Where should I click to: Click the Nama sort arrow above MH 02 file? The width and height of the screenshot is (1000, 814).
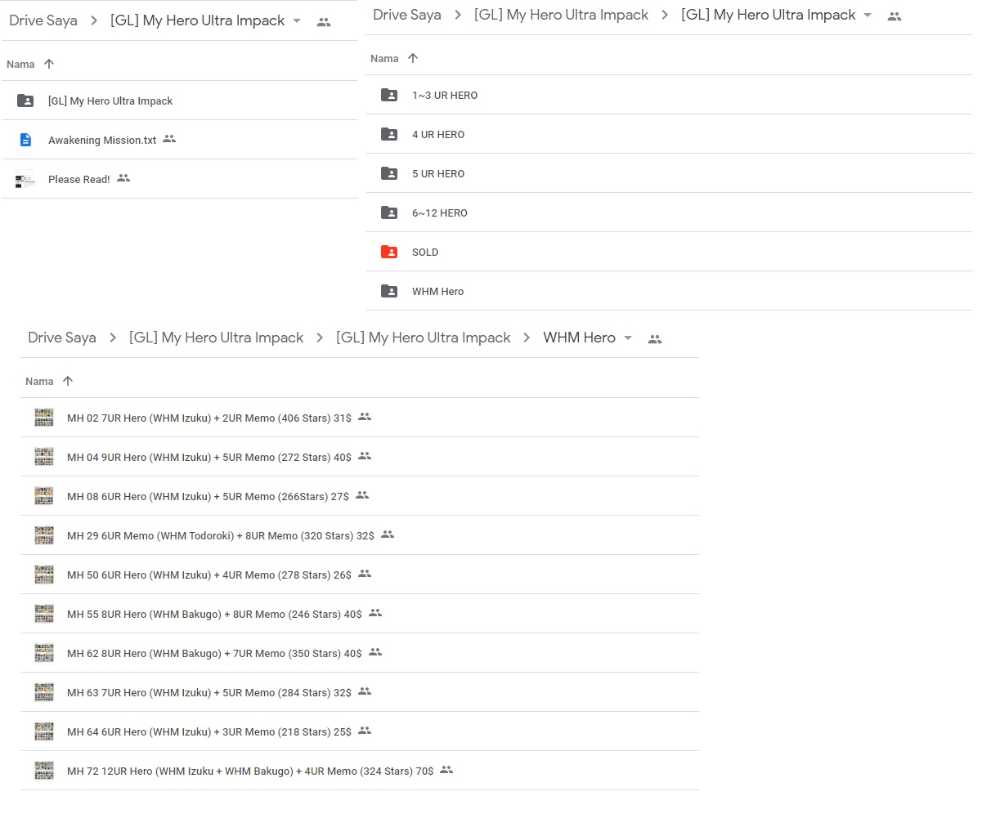point(68,381)
